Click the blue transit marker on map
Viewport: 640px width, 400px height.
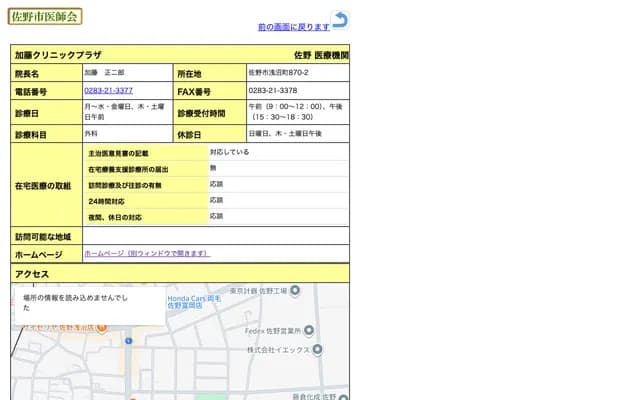coord(129,341)
